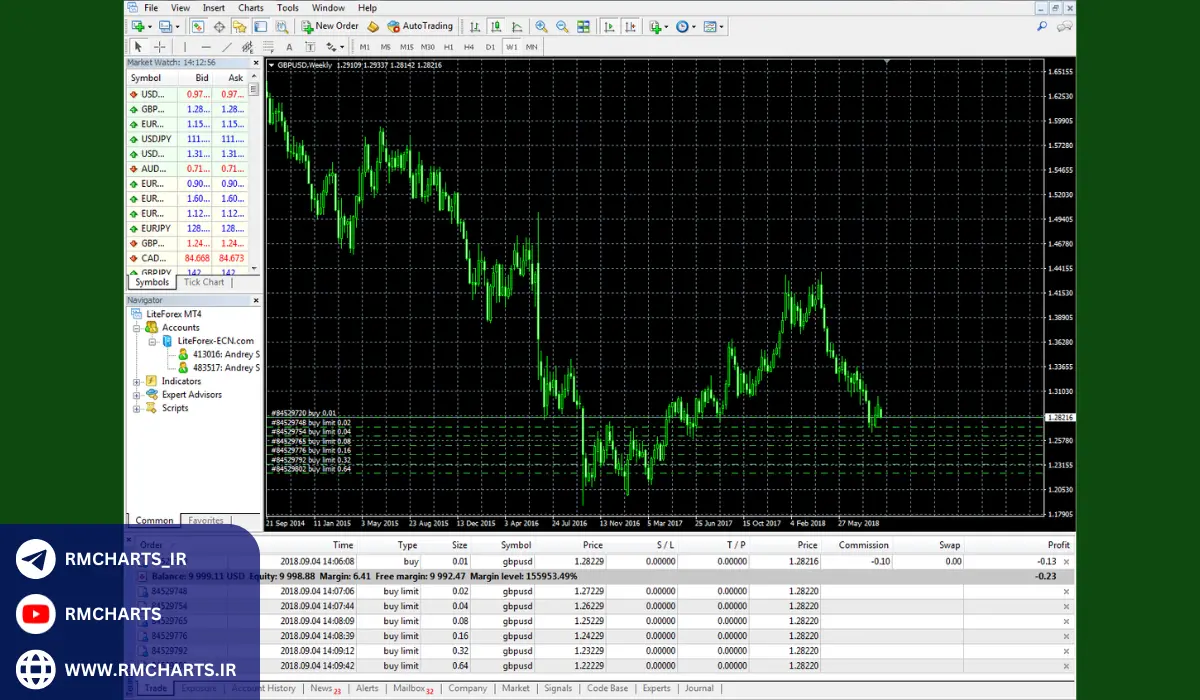Close the Navigator panel
This screenshot has width=1200, height=700.
tap(256, 300)
